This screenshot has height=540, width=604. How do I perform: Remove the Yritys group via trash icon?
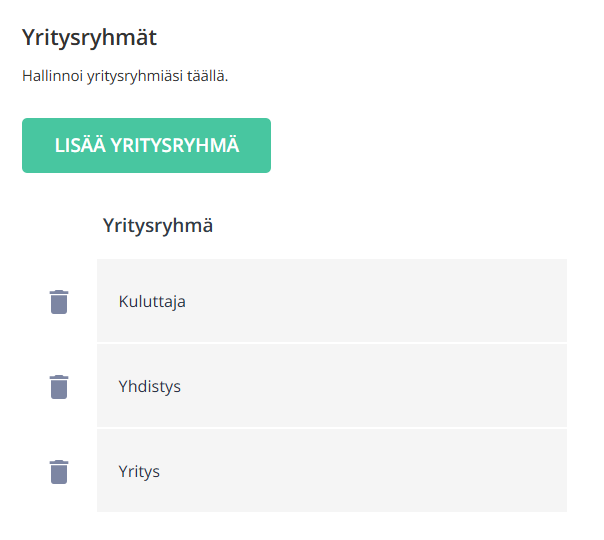(x=59, y=472)
